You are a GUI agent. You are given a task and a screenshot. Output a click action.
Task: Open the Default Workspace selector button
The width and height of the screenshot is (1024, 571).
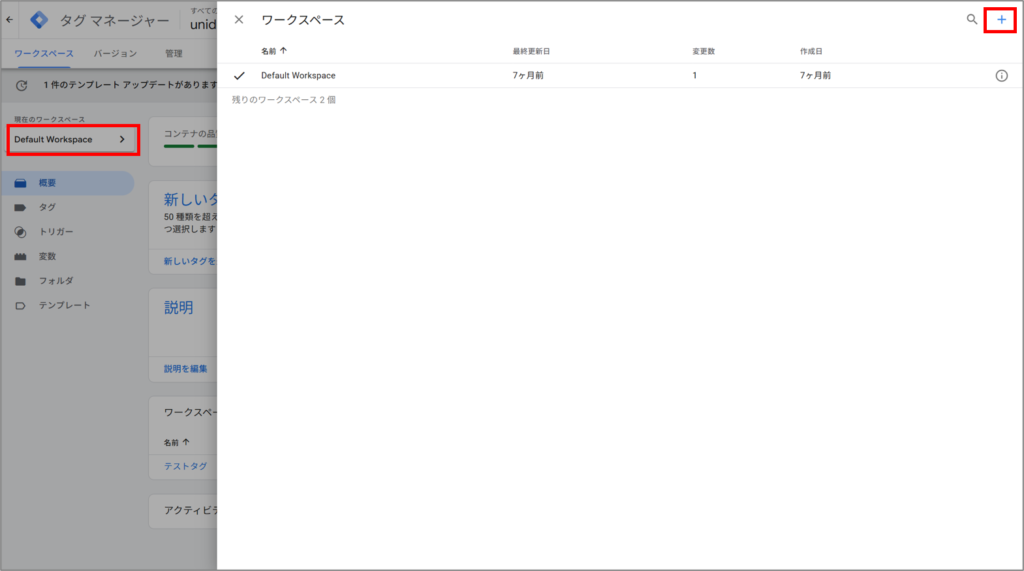[x=72, y=139]
